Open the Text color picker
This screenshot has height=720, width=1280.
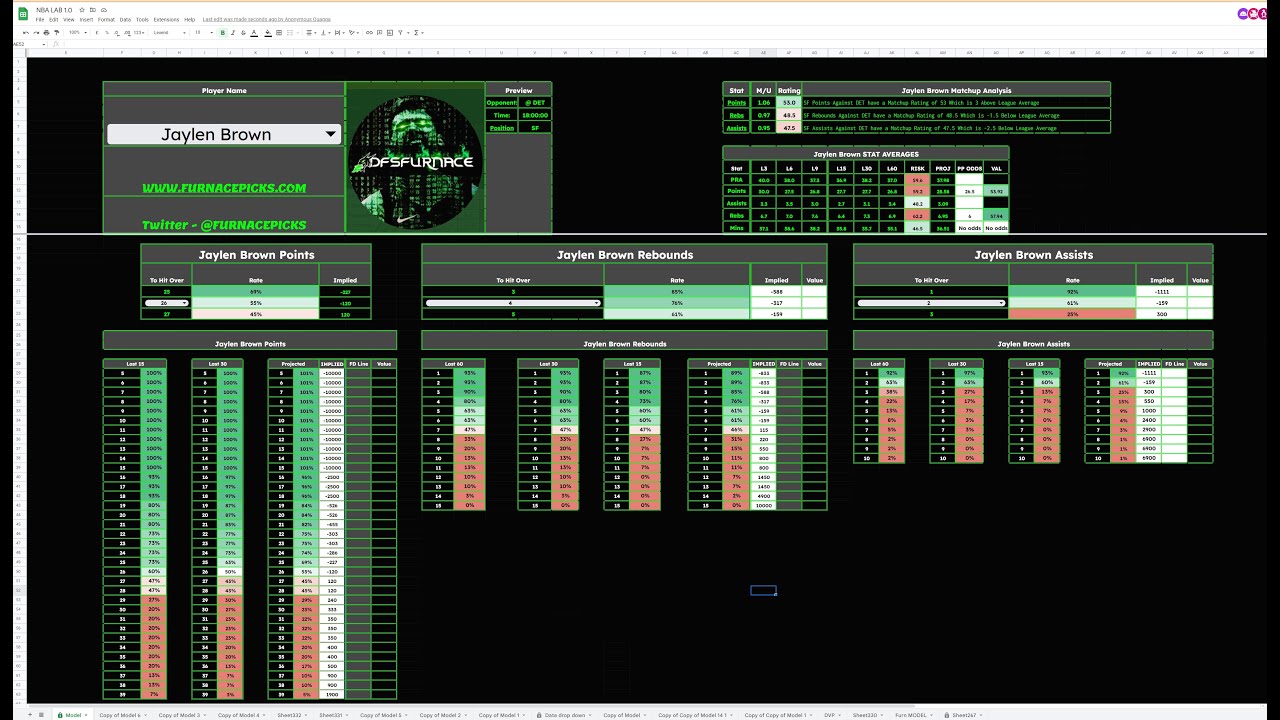point(254,32)
